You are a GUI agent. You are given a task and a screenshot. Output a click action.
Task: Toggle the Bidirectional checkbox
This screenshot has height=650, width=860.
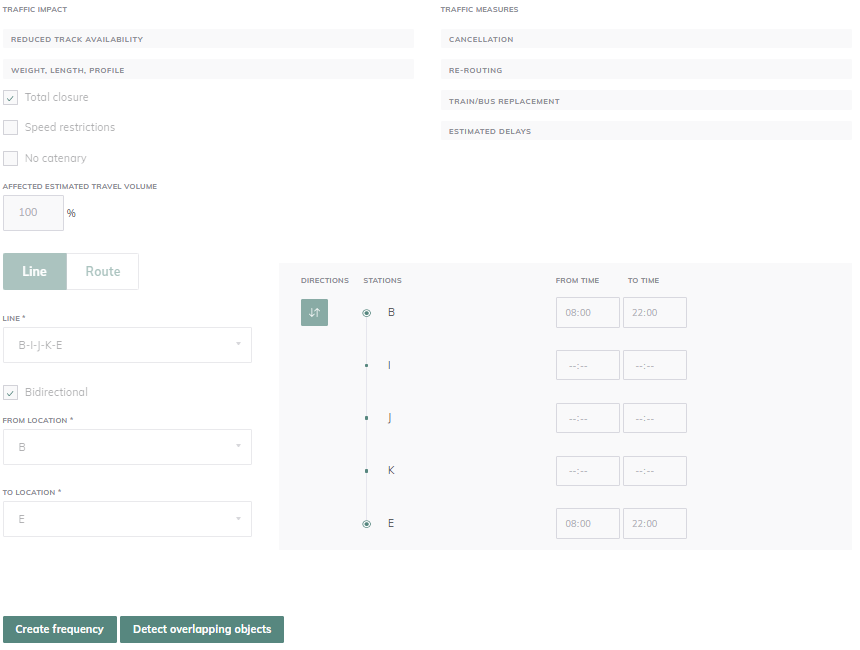point(11,393)
